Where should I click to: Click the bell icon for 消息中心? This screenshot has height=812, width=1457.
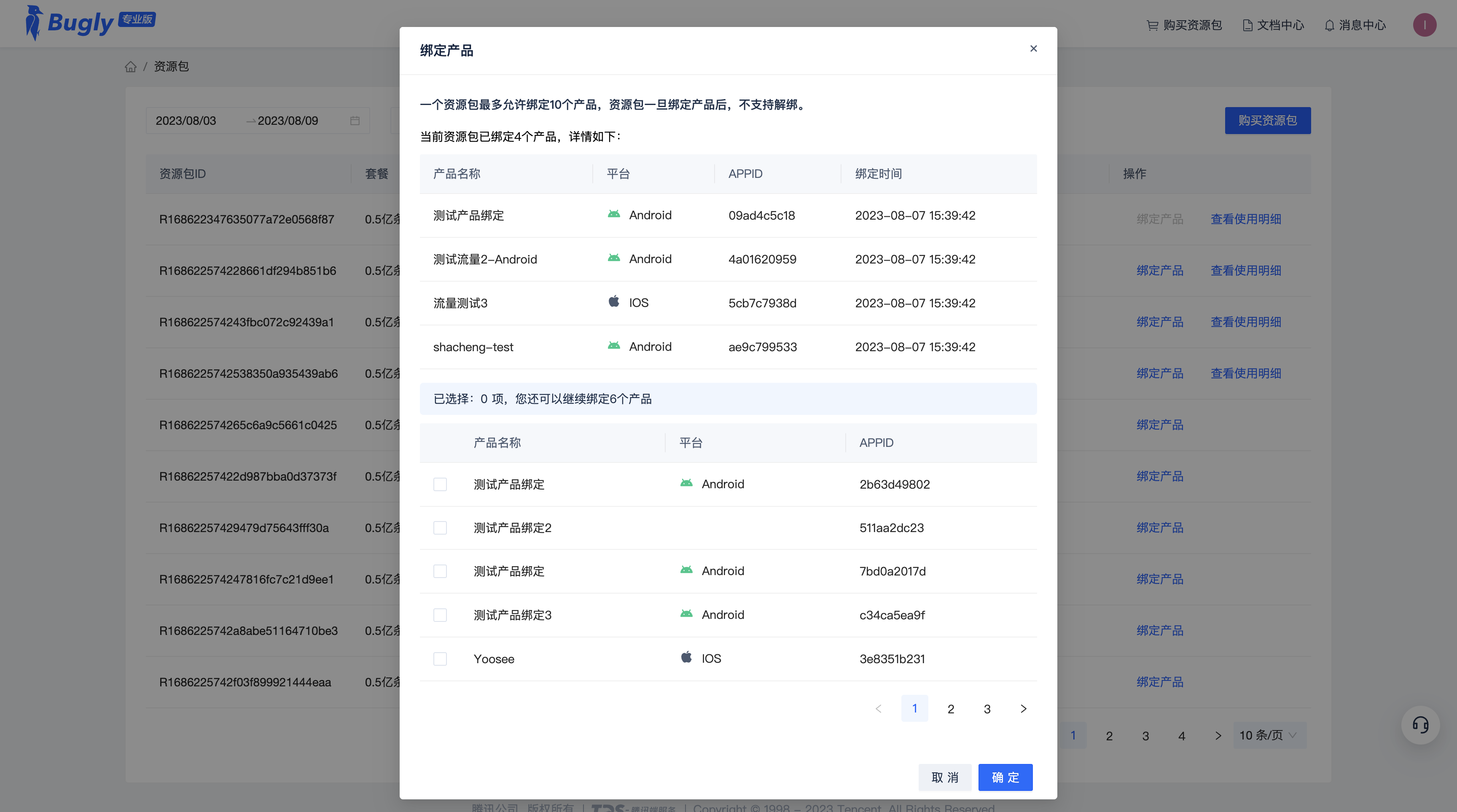pos(1329,25)
